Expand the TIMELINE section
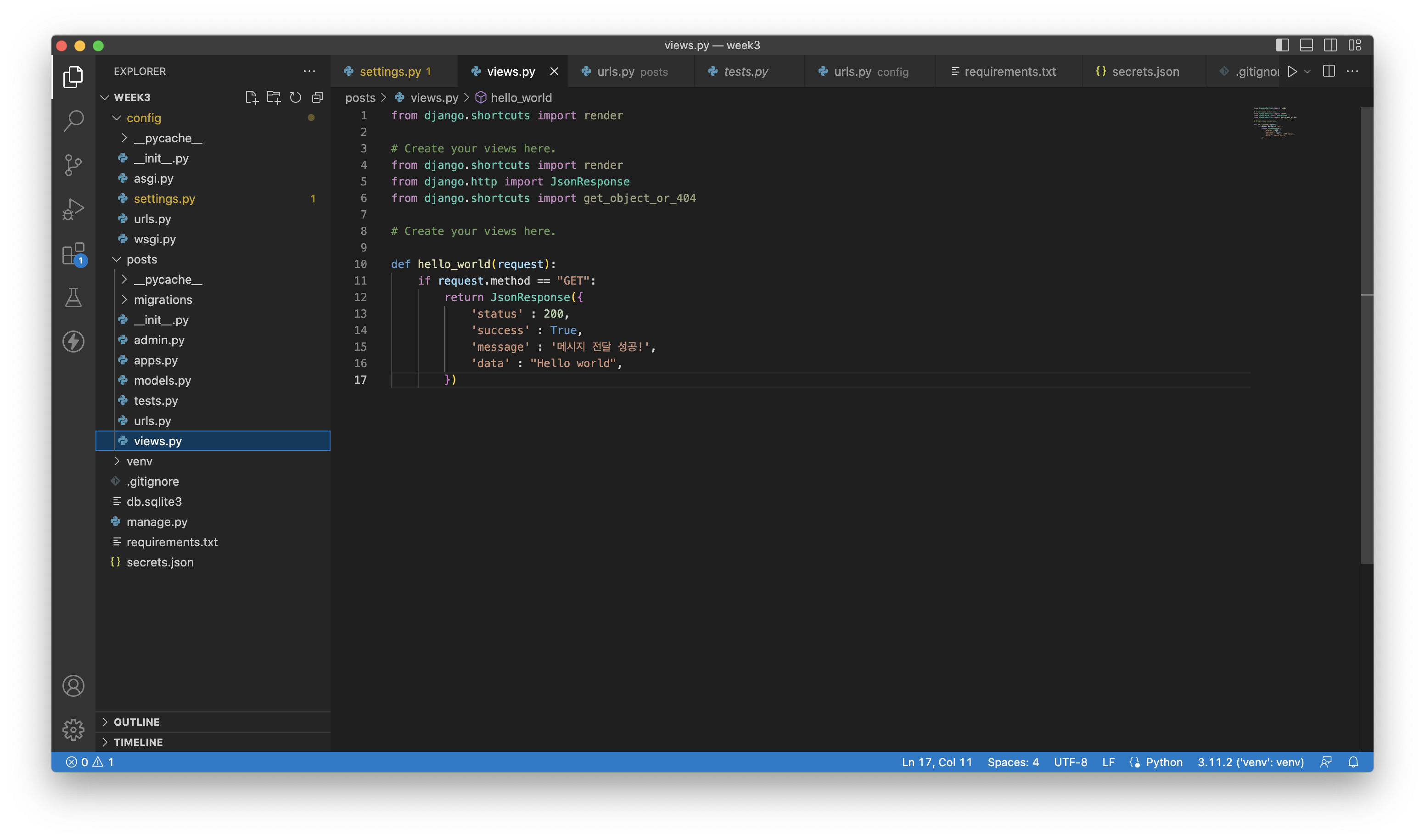This screenshot has height=840, width=1425. [213, 742]
